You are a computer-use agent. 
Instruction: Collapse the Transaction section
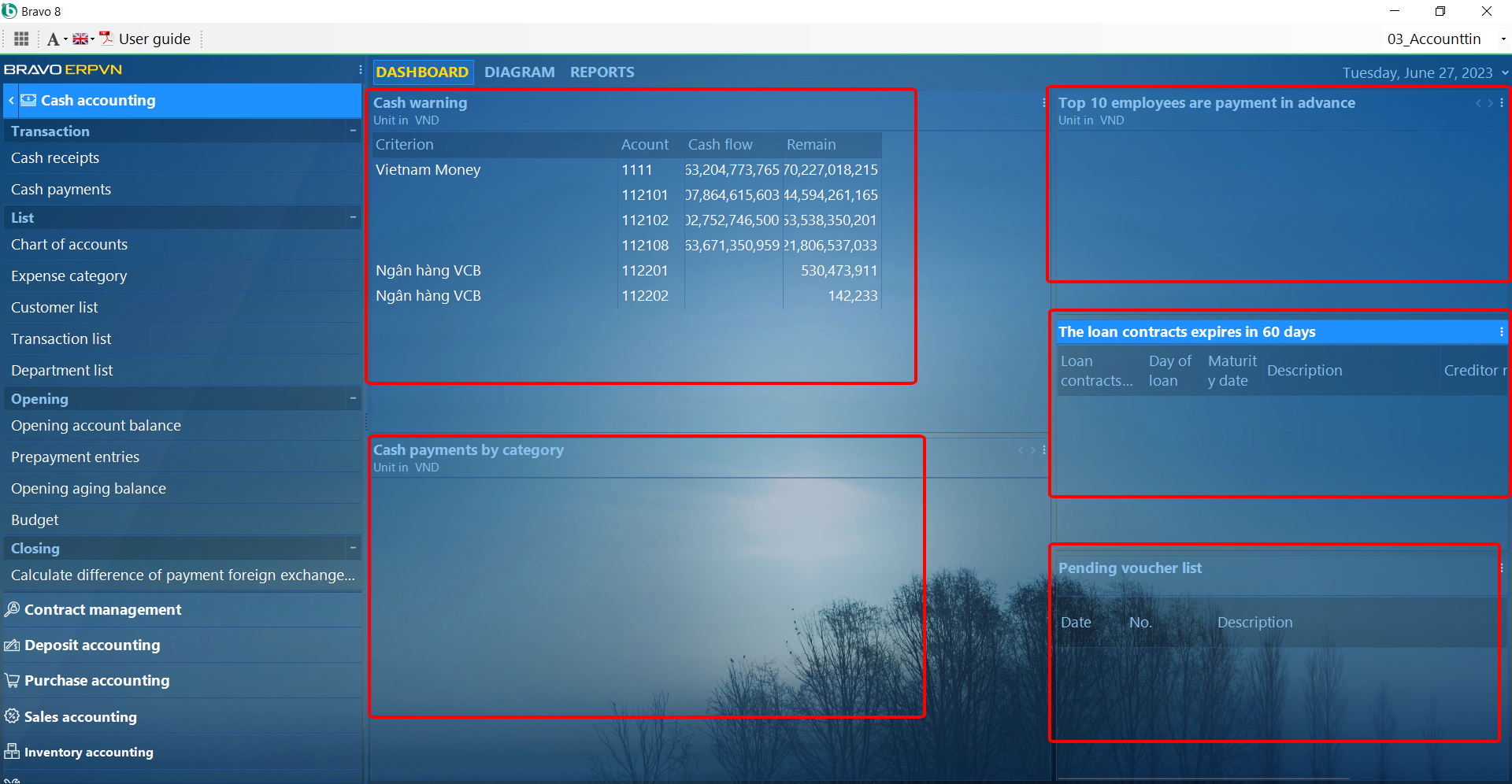[353, 131]
